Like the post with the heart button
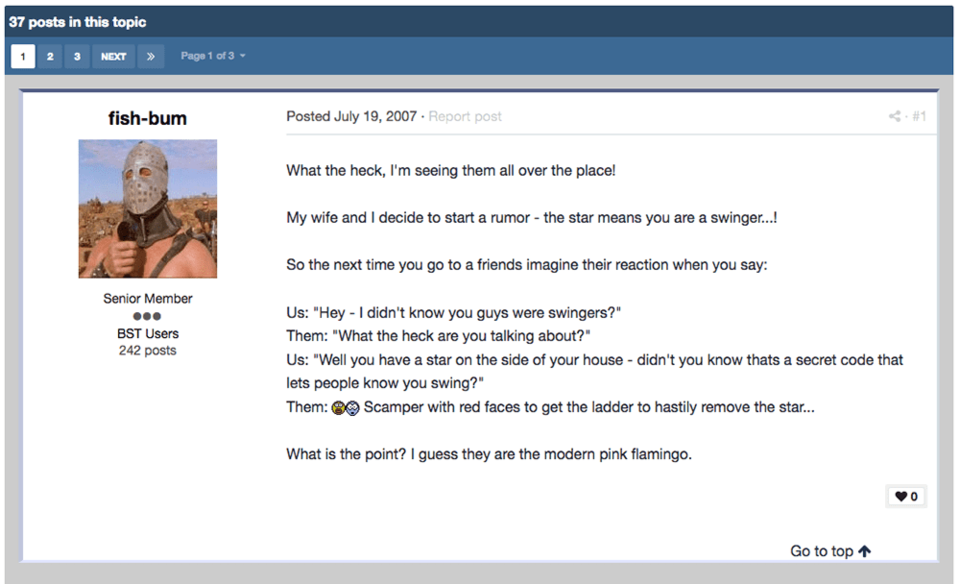This screenshot has width=960, height=584. 906,496
